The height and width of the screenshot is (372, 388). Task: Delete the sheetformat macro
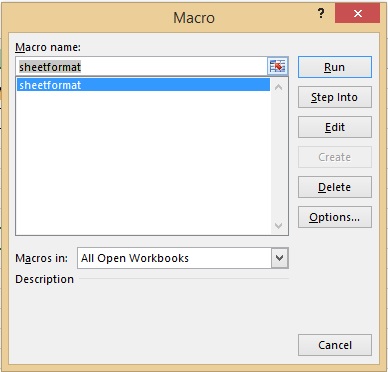(335, 187)
